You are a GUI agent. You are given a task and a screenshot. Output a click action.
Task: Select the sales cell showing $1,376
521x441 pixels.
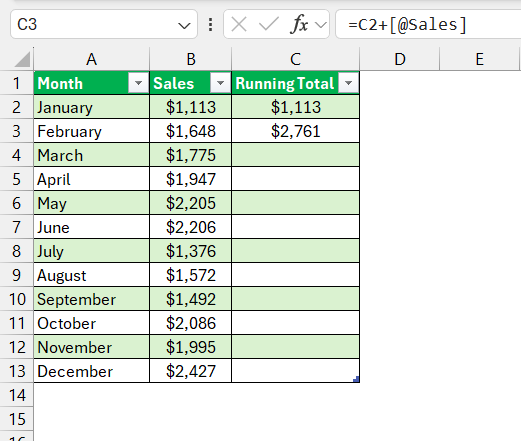click(191, 251)
